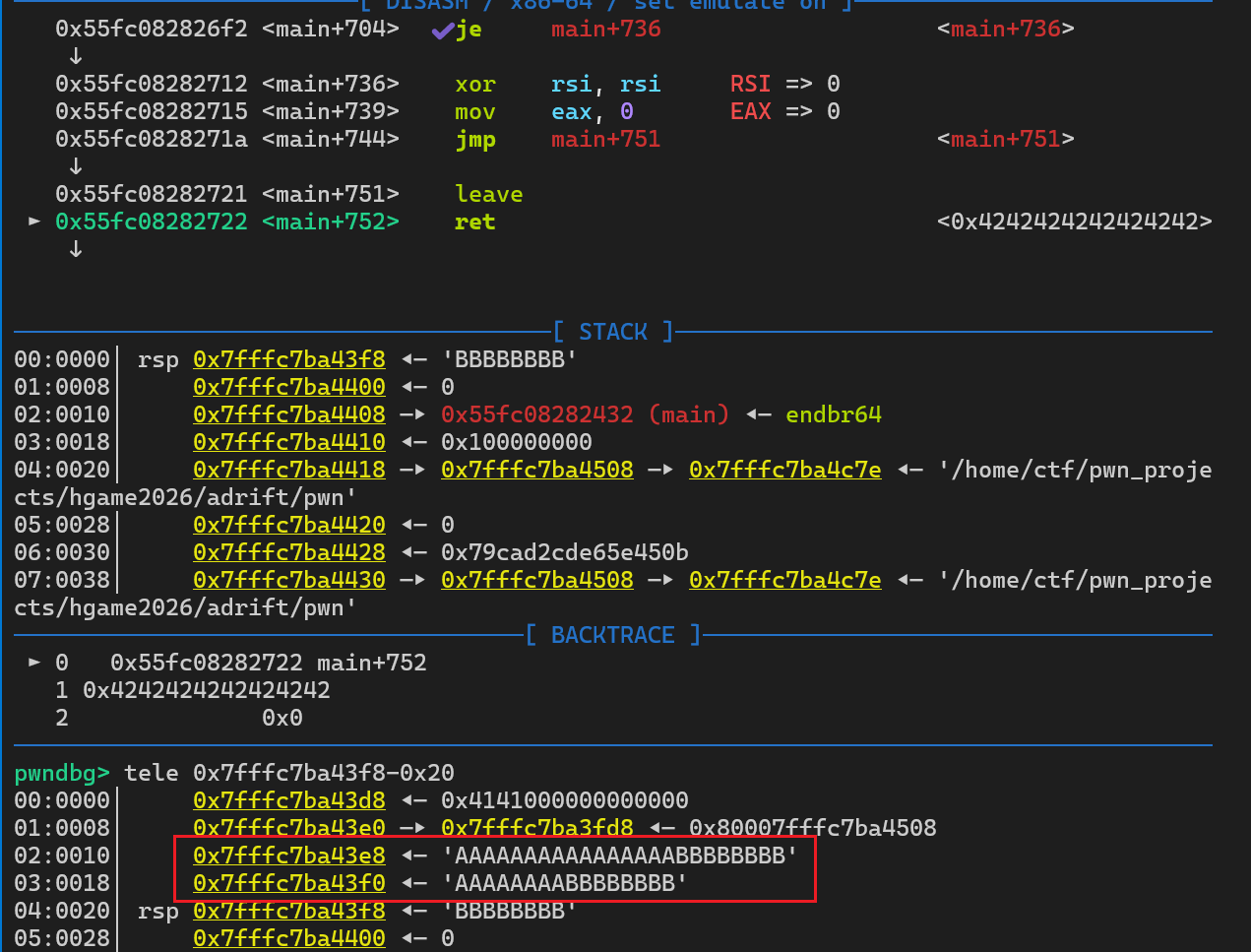Click the down arrow below the jmp instruction
This screenshot has height=952, width=1251.
point(76,167)
